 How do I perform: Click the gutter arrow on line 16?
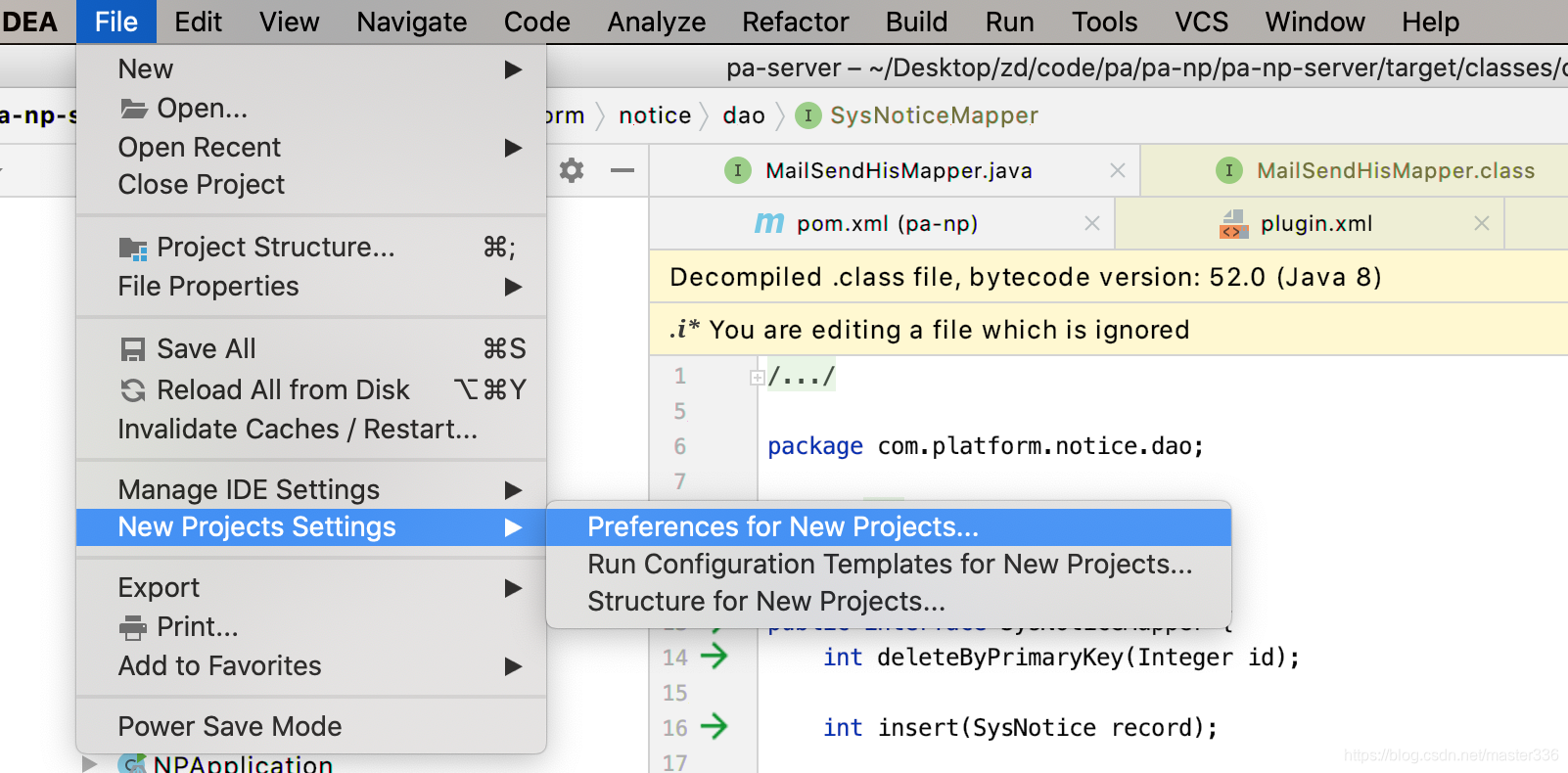pyautogui.click(x=715, y=726)
